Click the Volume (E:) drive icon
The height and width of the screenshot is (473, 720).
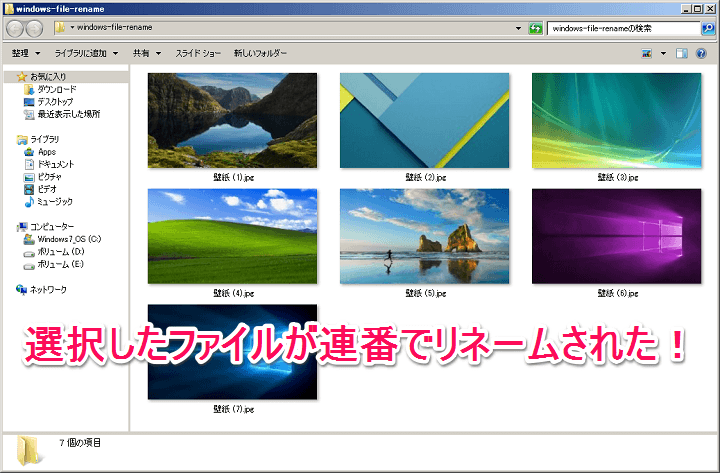coord(29,265)
